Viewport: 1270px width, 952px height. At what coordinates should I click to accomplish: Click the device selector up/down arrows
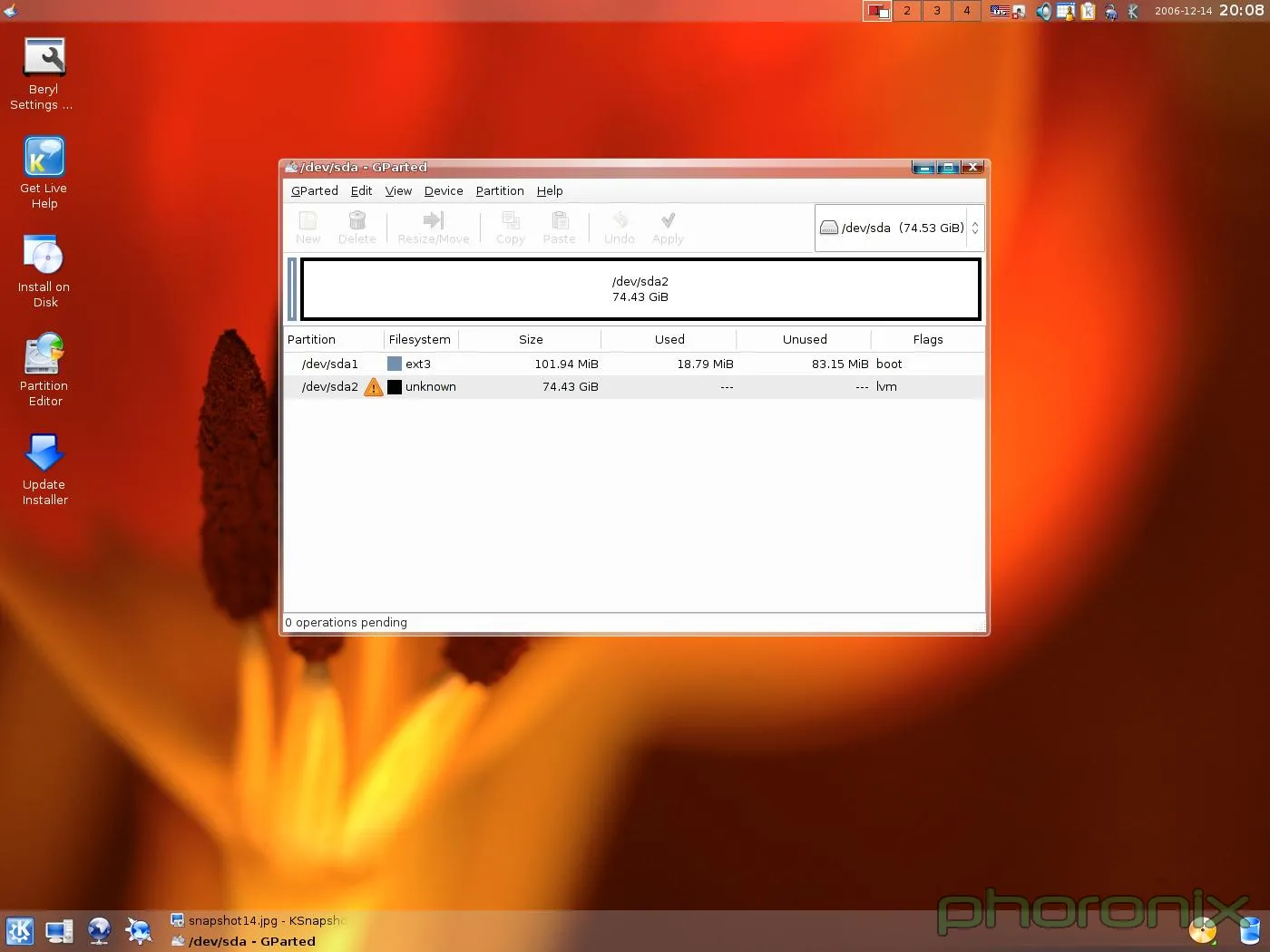coord(975,228)
